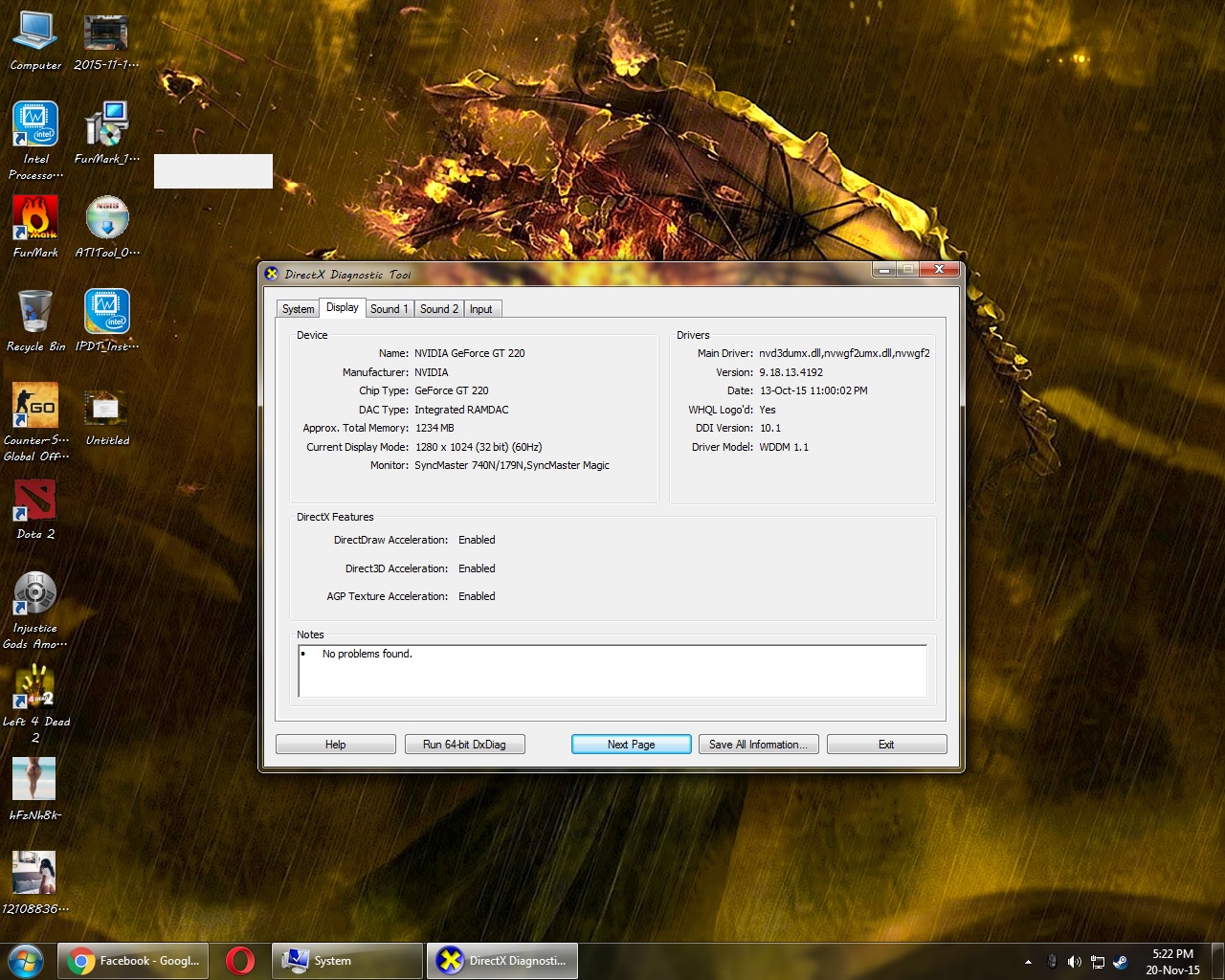Click Direct3D Acceleration "Enabled" value

point(477,568)
